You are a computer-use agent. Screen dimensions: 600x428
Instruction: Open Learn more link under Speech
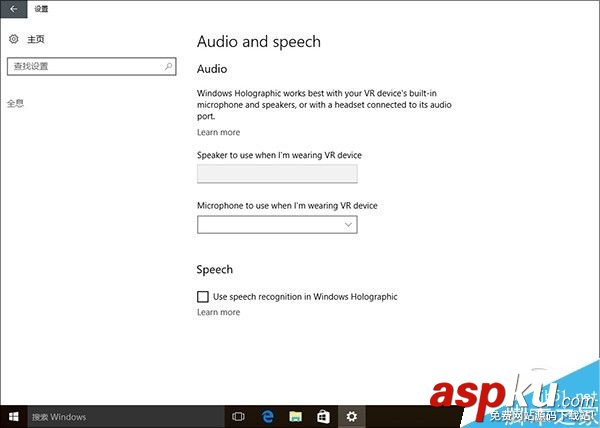click(x=218, y=312)
